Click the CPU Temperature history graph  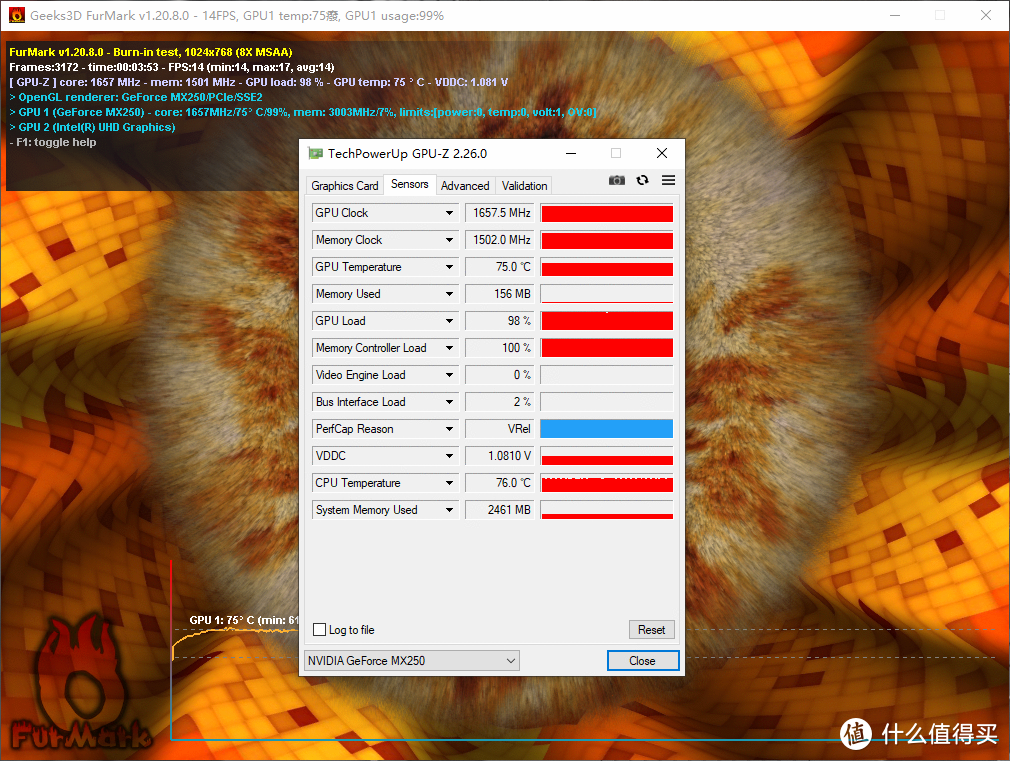607,483
